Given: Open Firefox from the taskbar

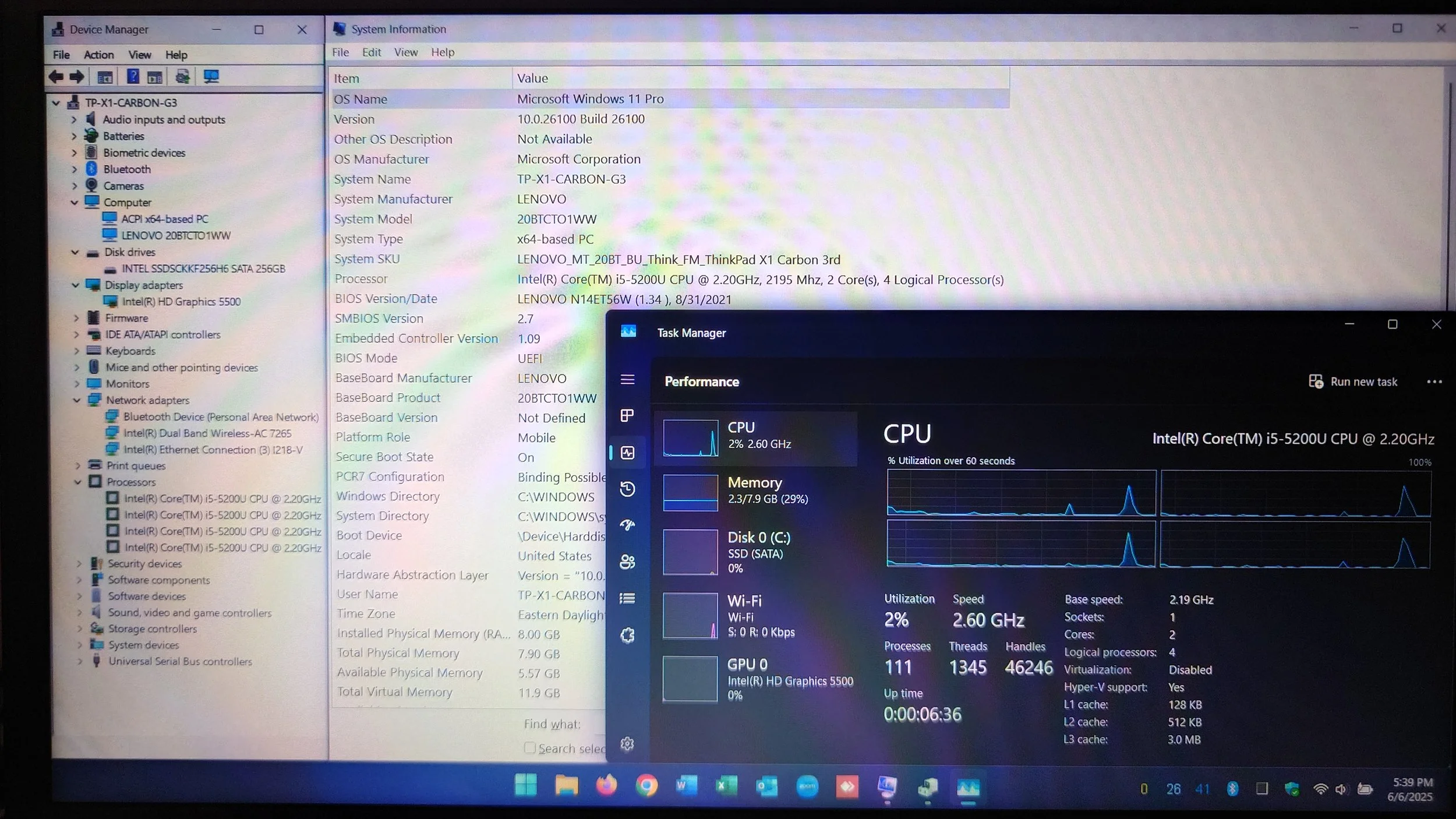Looking at the screenshot, I should point(606,787).
